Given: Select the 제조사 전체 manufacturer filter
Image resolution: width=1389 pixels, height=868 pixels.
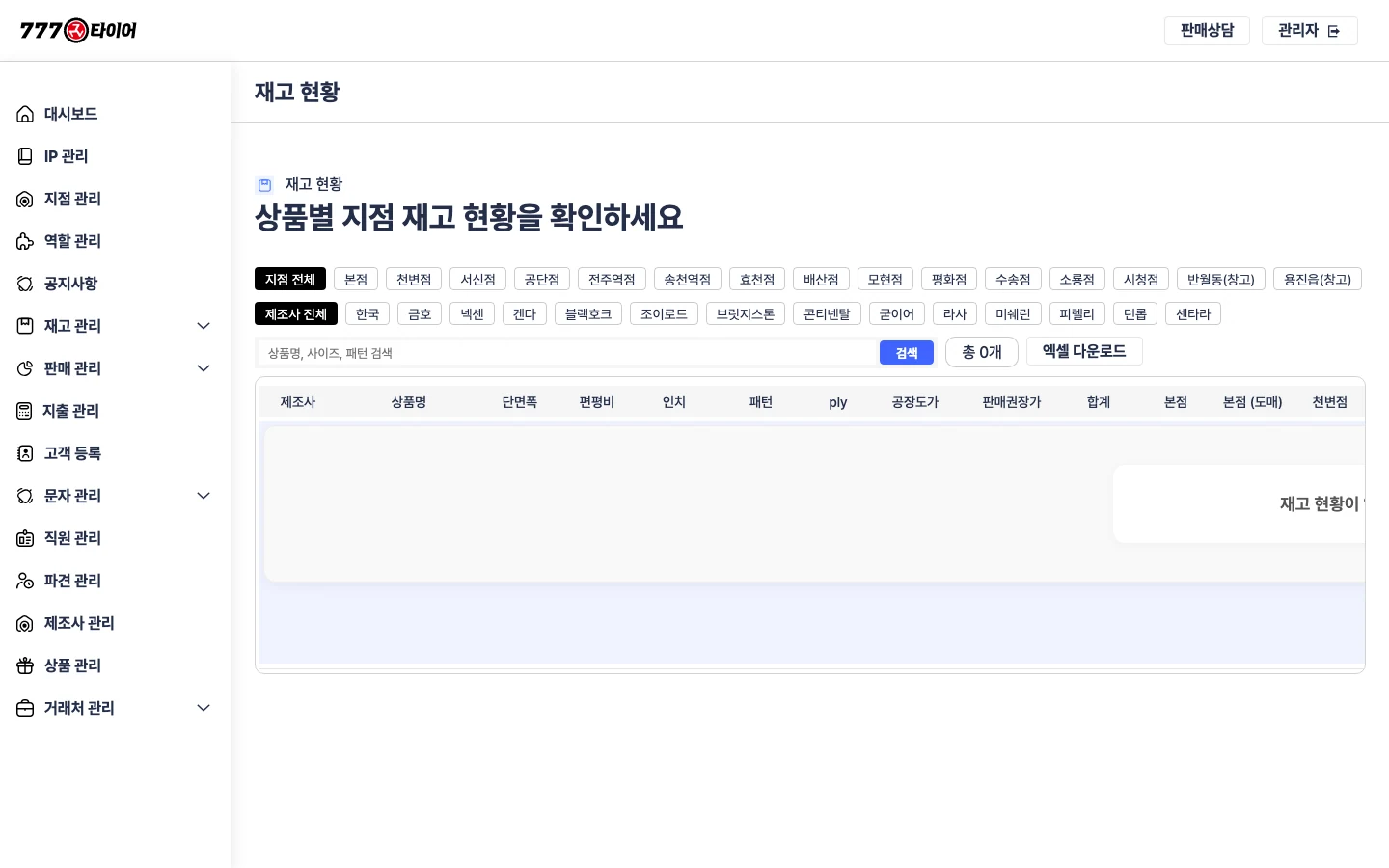Looking at the screenshot, I should (x=296, y=313).
